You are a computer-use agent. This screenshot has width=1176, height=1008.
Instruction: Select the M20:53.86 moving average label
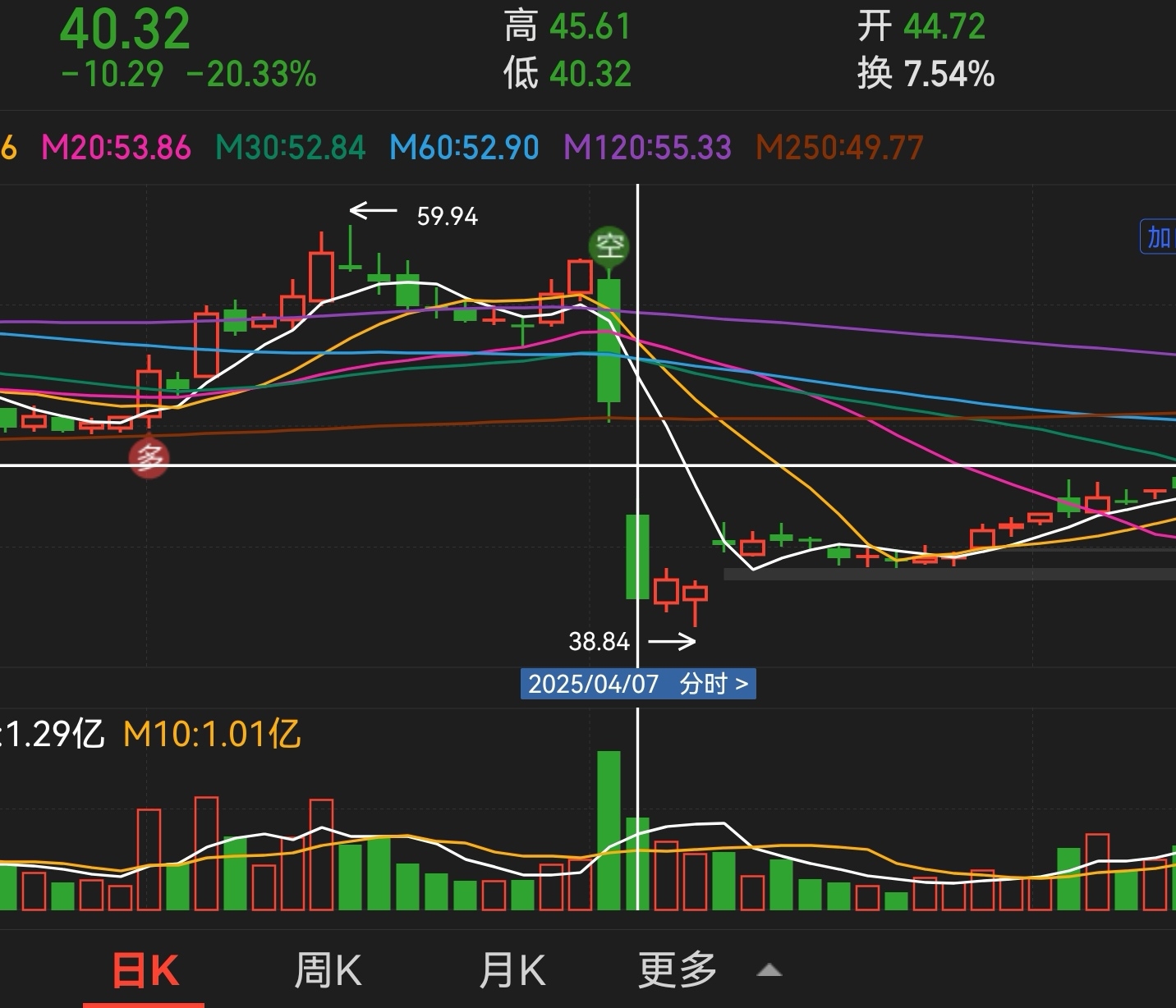[117, 148]
